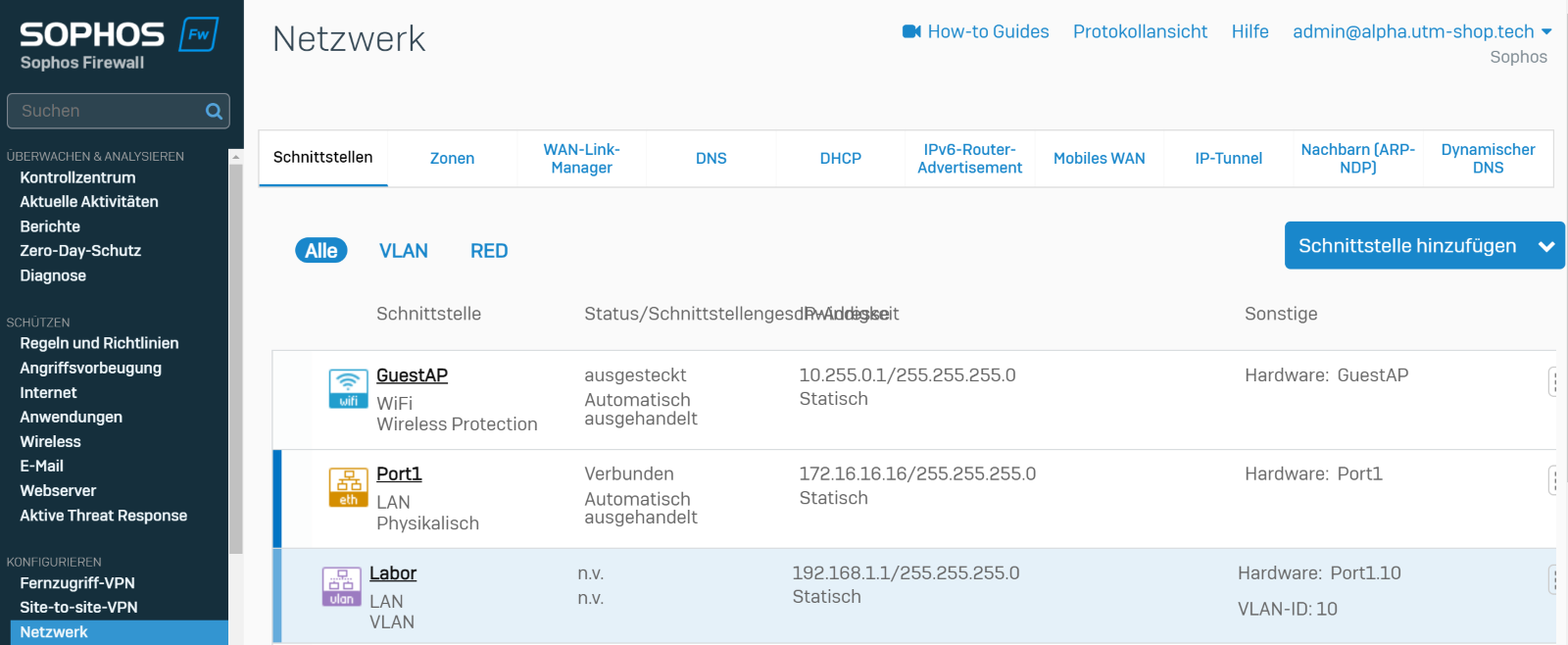Filter interfaces by RED

click(x=489, y=251)
